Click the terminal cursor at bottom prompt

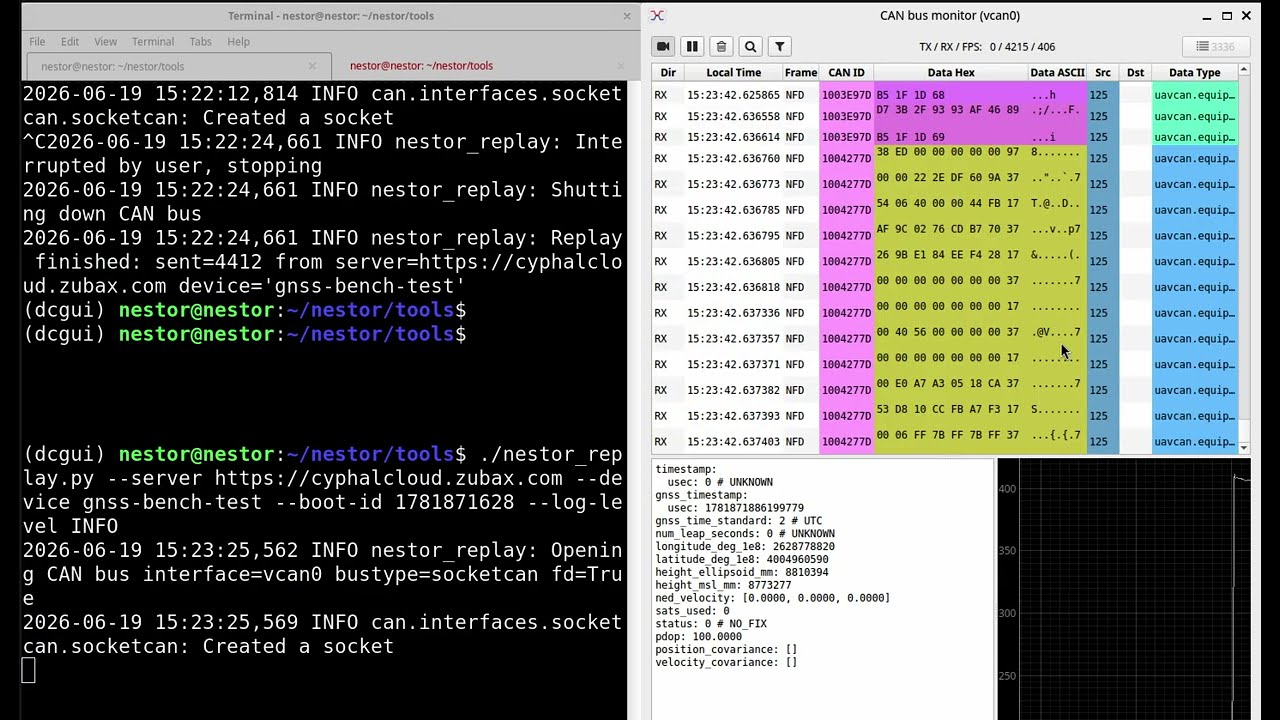point(29,671)
